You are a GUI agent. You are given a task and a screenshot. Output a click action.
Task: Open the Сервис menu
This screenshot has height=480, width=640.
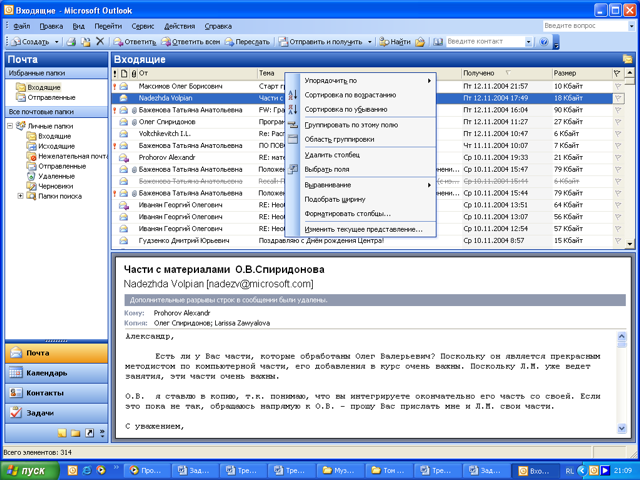click(143, 26)
